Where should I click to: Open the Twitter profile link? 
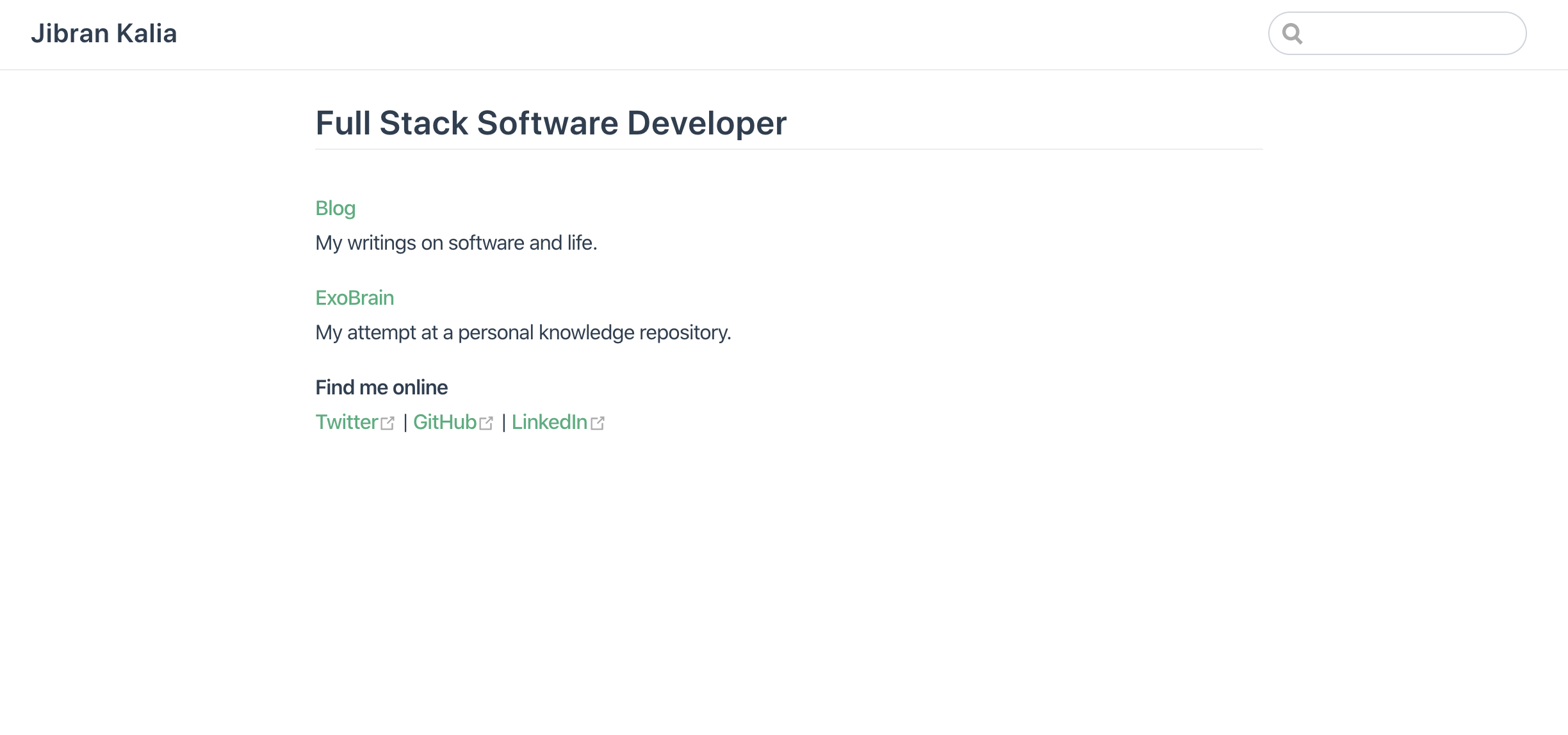[x=347, y=421]
